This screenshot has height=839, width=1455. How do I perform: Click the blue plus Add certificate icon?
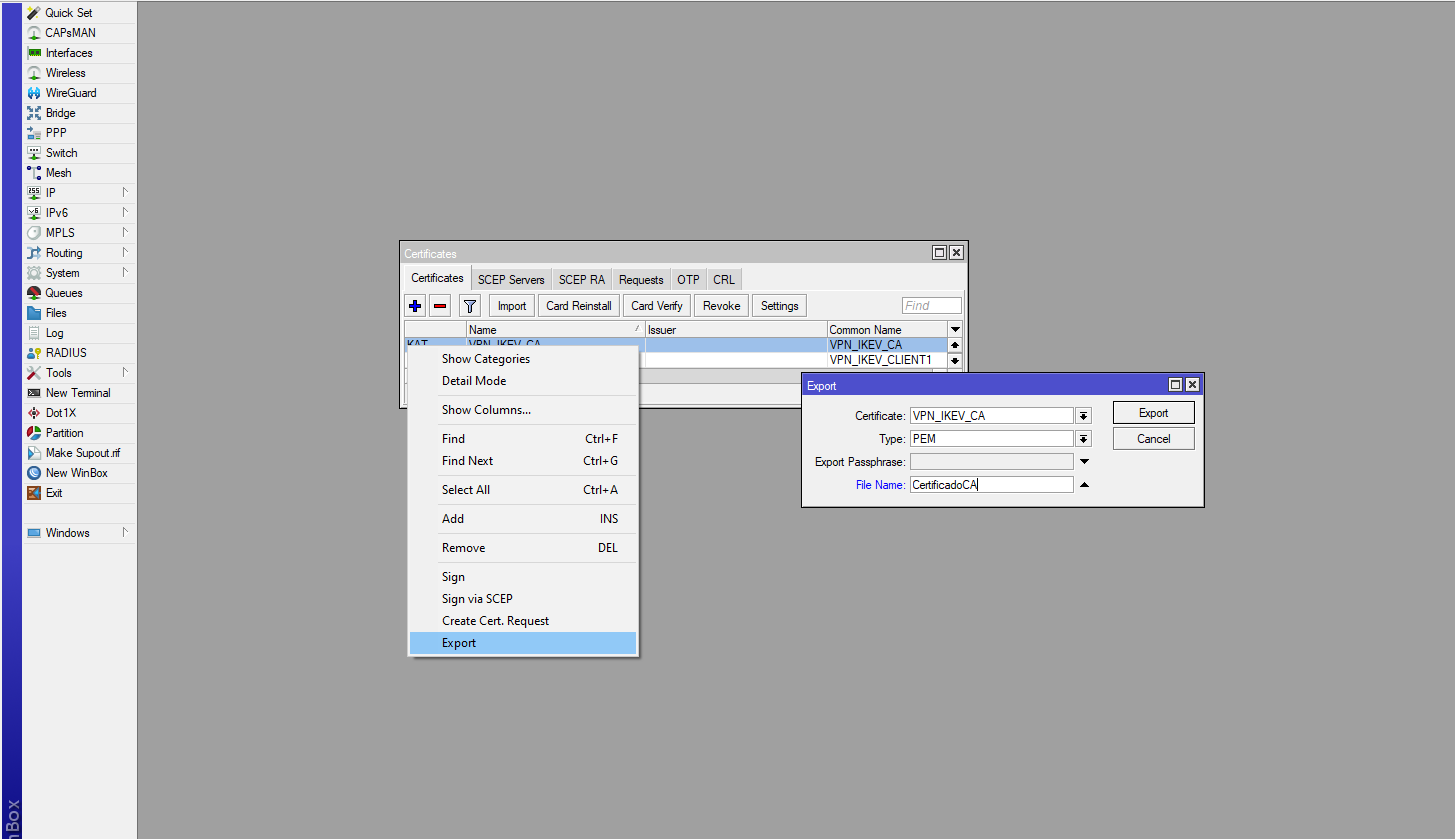[x=416, y=306]
